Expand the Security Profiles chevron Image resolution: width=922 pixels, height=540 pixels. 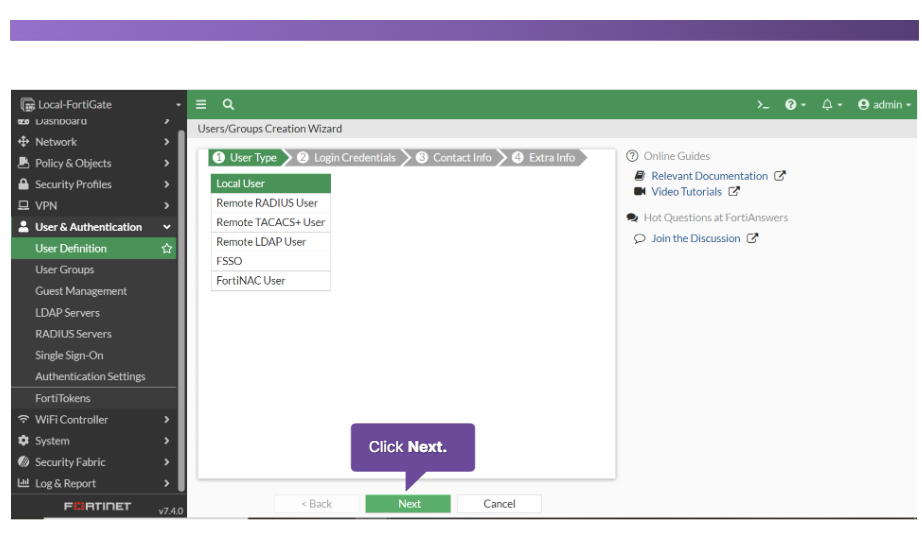click(x=167, y=184)
